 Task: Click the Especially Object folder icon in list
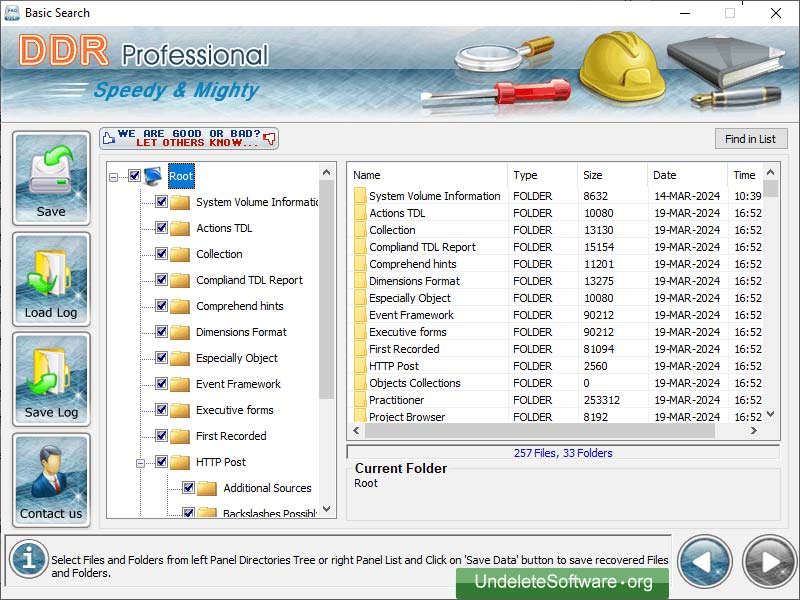tap(360, 298)
